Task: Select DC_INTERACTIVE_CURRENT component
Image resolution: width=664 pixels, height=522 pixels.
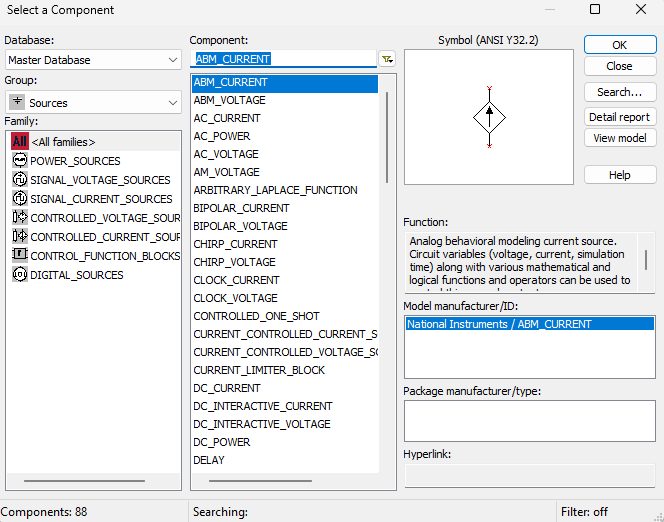Action: pyautogui.click(x=285, y=406)
